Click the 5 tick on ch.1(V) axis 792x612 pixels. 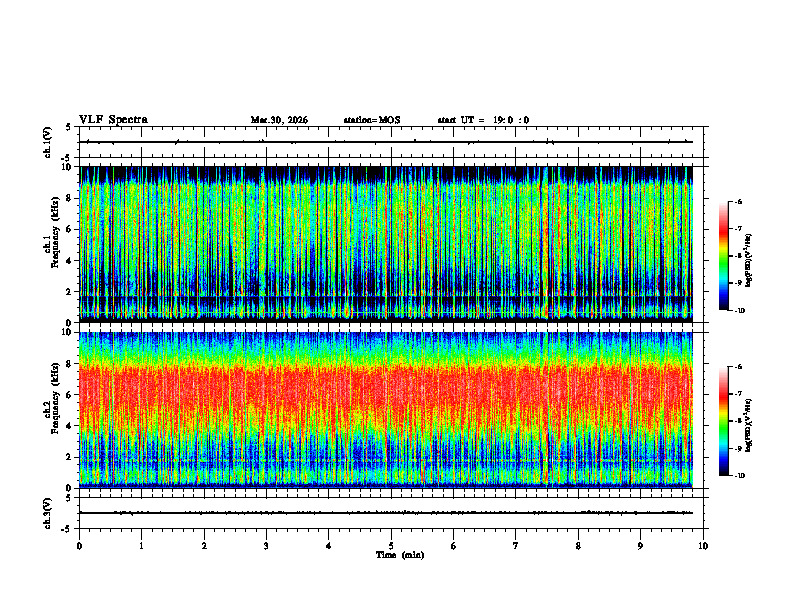(x=69, y=127)
